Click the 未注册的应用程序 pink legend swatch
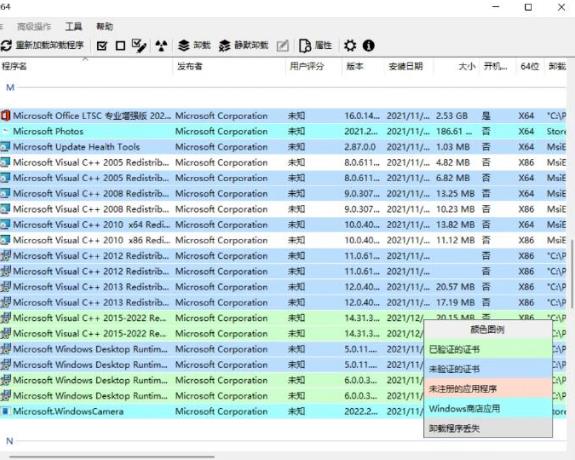Image resolution: width=575 pixels, height=460 pixels. (488, 388)
